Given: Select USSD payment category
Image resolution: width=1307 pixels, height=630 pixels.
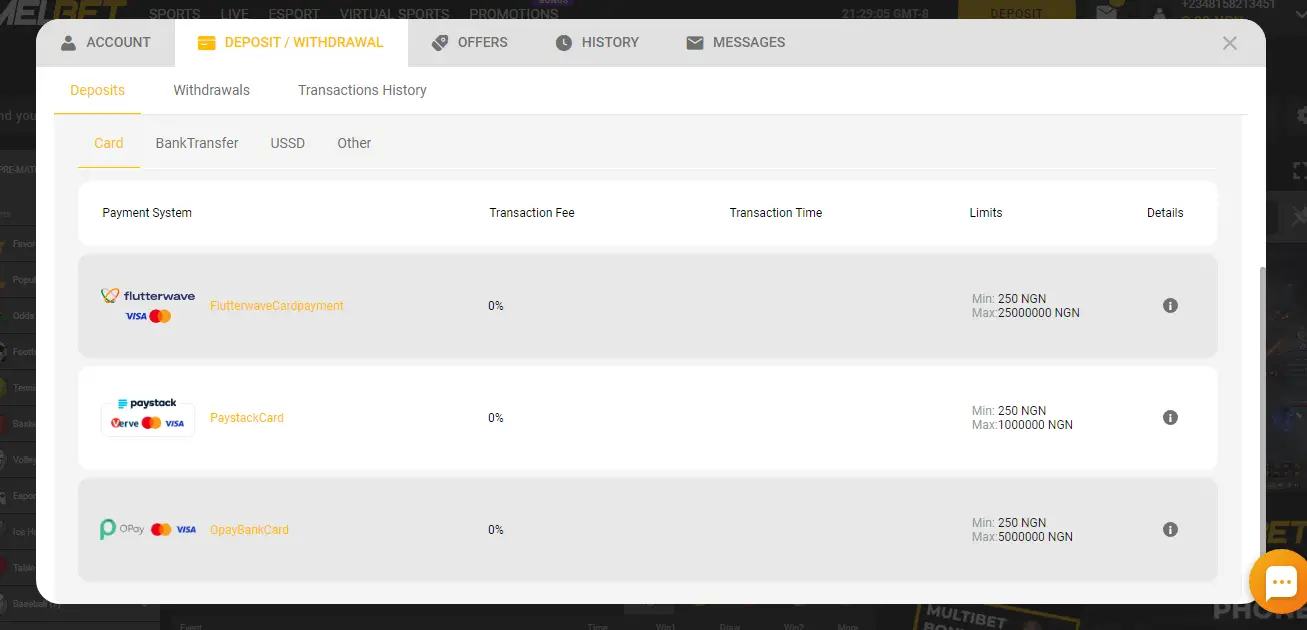Looking at the screenshot, I should [x=287, y=143].
